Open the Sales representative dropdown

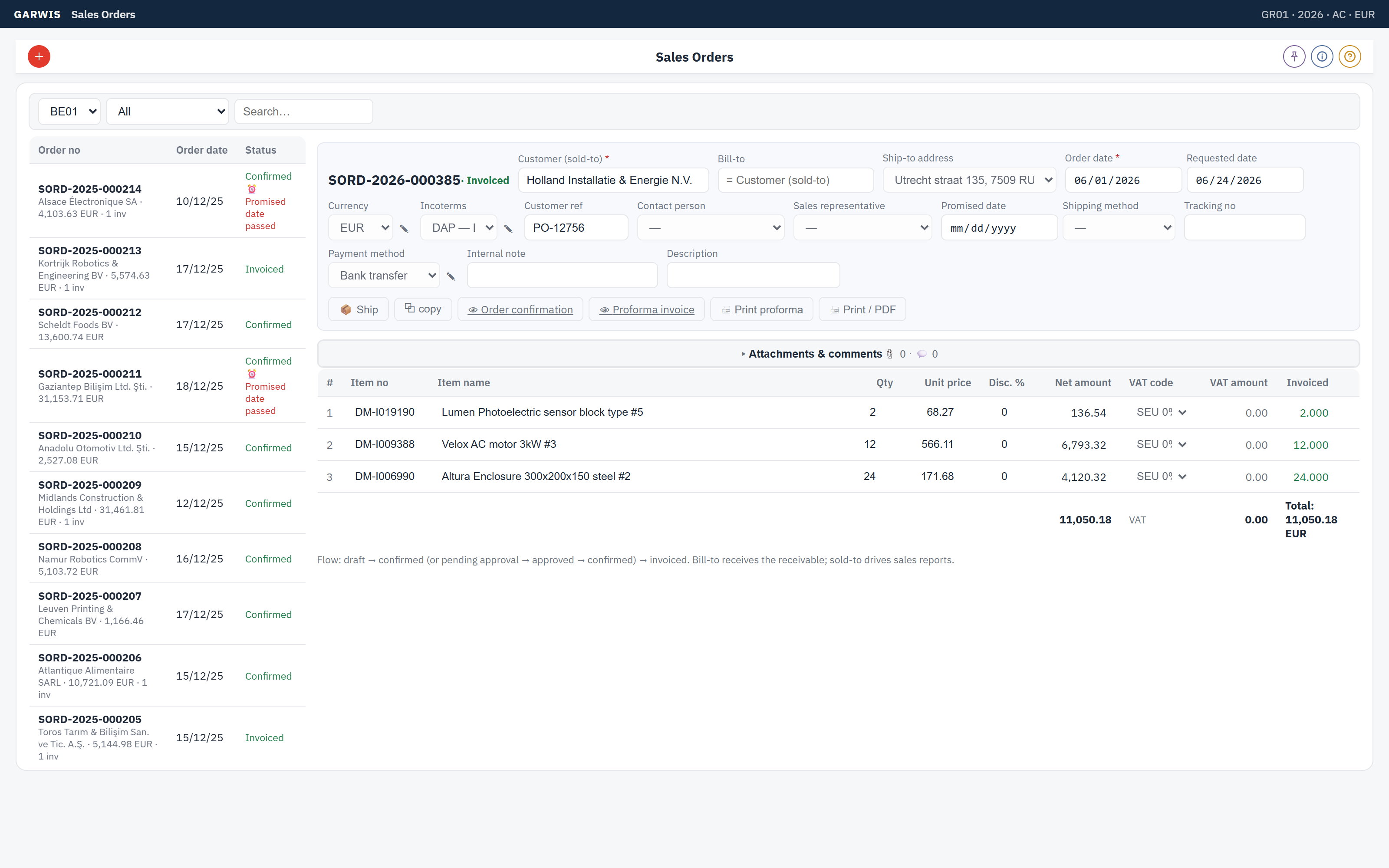click(x=862, y=228)
